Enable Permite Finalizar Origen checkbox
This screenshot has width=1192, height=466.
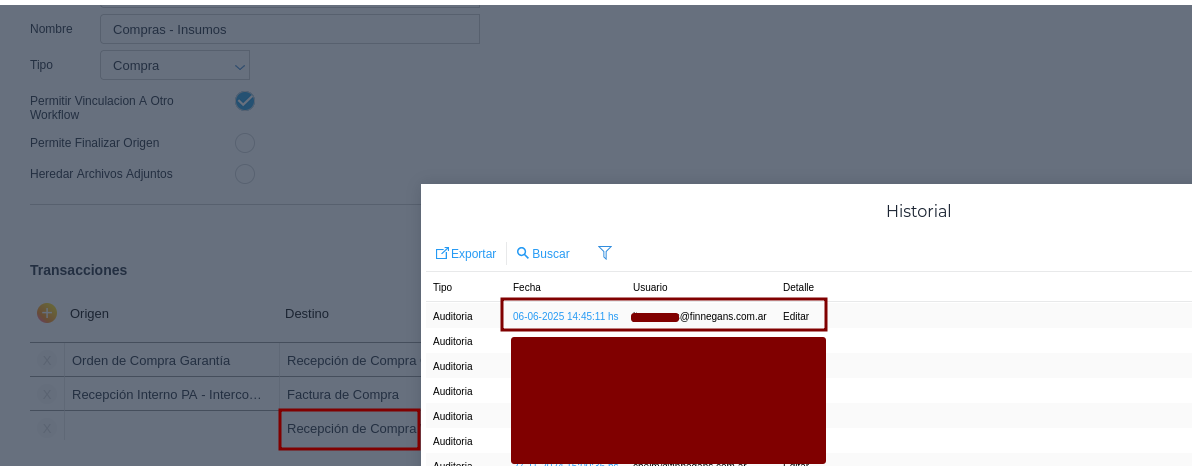(245, 143)
